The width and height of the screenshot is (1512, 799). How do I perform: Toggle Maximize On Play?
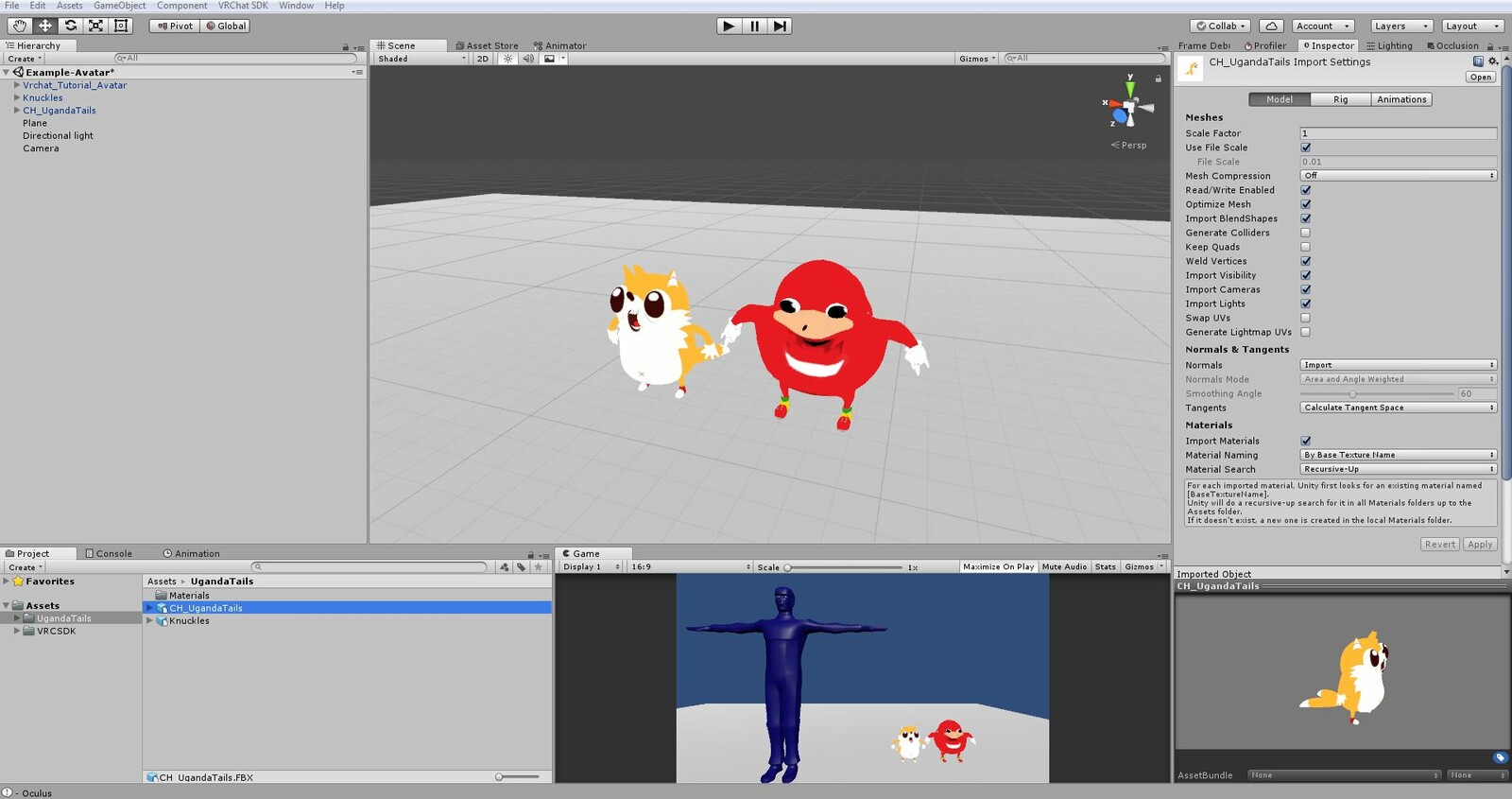[x=998, y=567]
